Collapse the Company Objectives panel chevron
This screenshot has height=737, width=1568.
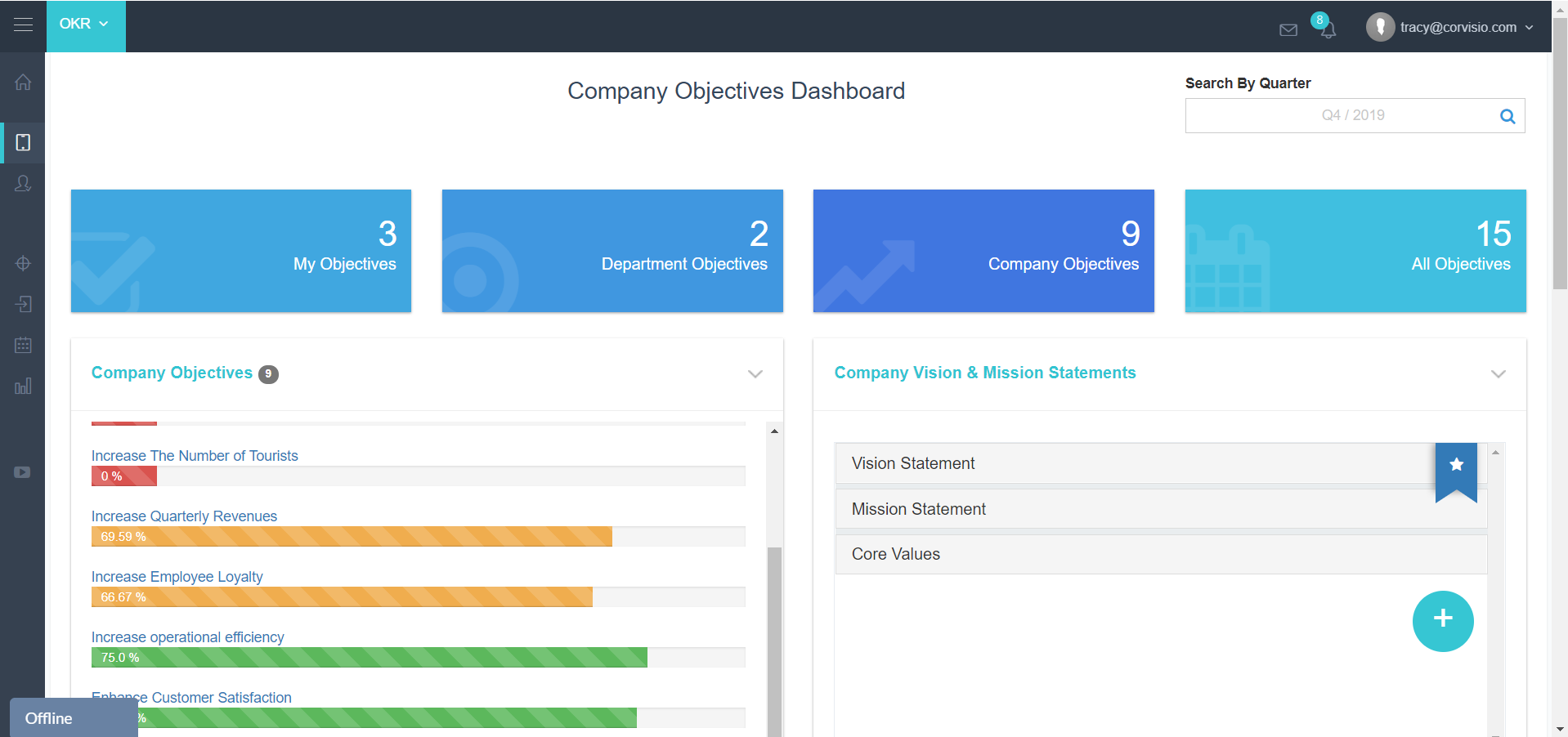click(x=755, y=374)
